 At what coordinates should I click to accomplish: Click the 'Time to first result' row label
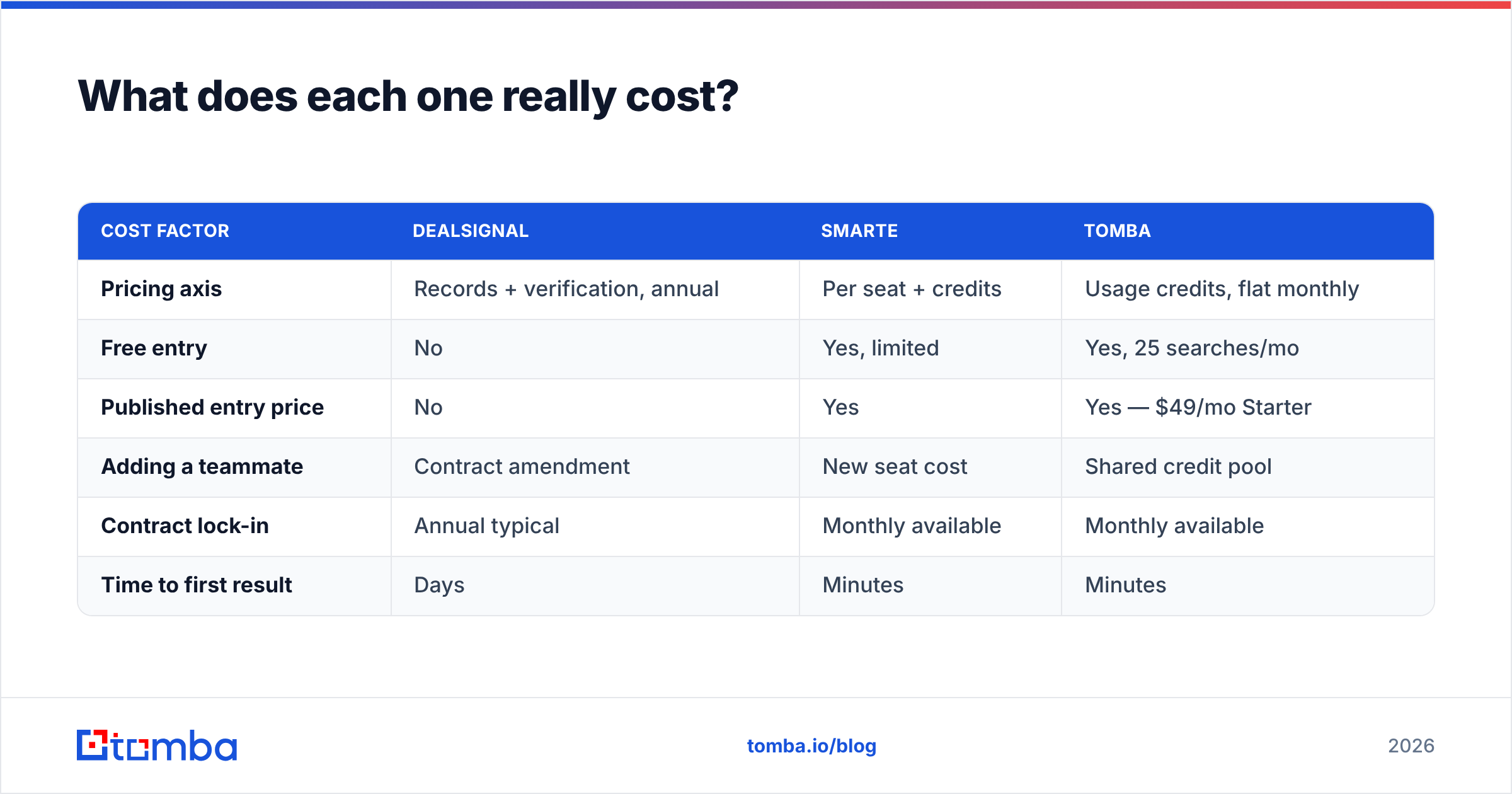pyautogui.click(x=197, y=585)
